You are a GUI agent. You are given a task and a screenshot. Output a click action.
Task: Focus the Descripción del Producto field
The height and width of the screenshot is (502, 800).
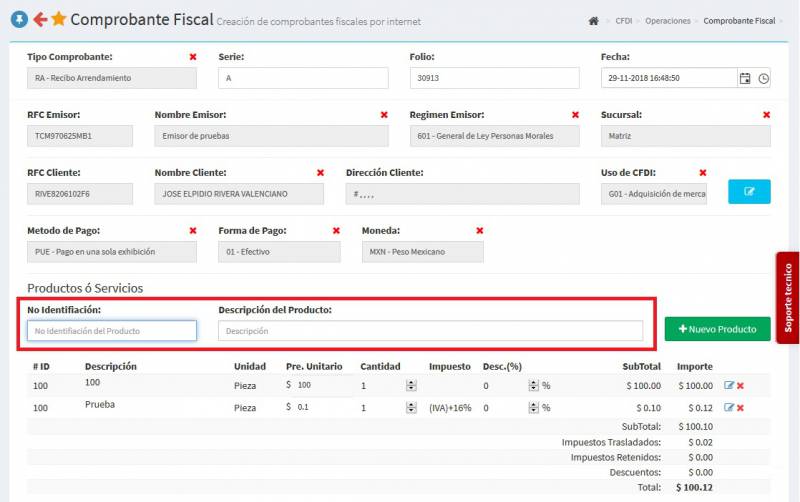coord(430,330)
